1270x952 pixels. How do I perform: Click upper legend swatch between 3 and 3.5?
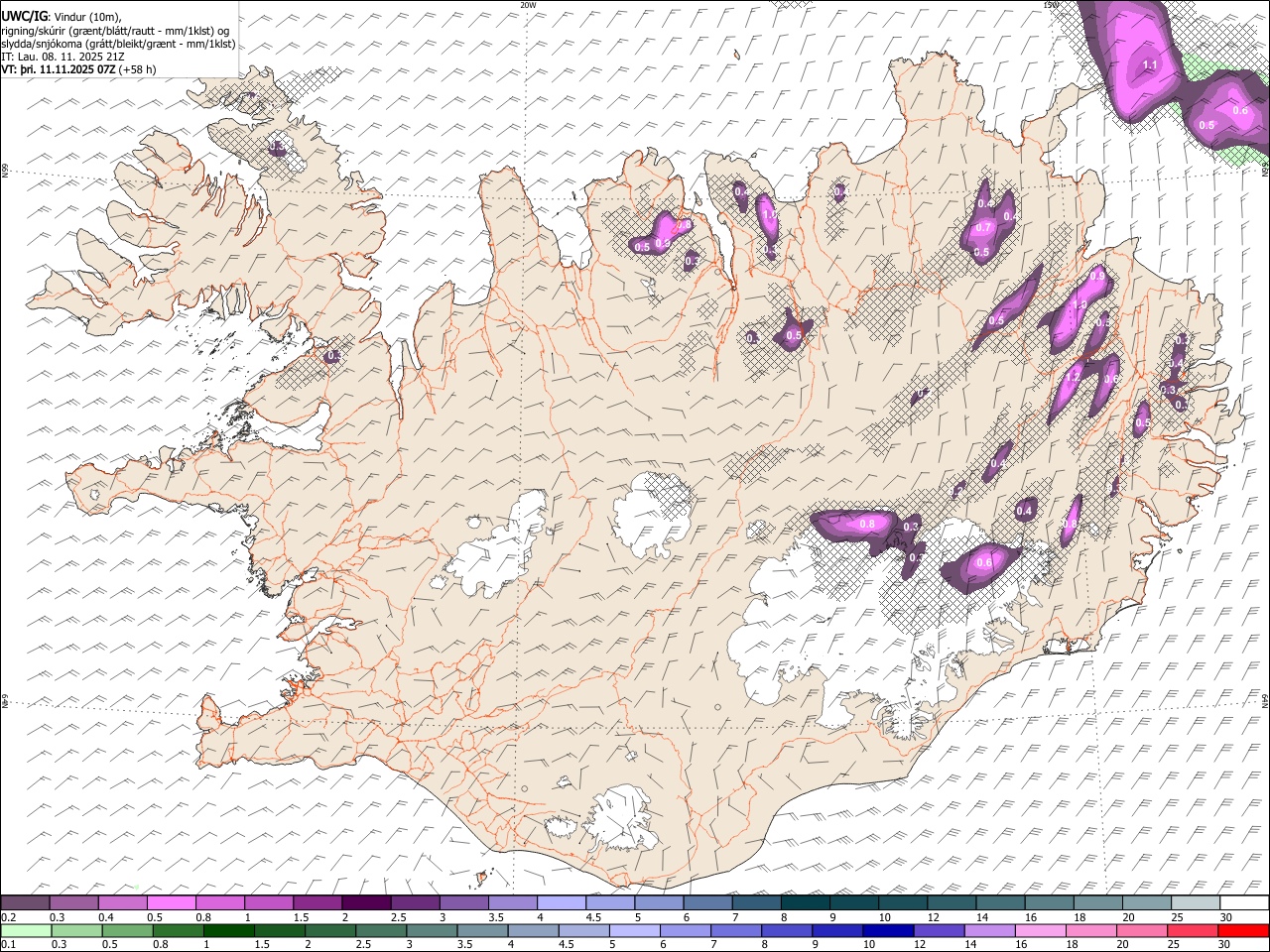463,903
